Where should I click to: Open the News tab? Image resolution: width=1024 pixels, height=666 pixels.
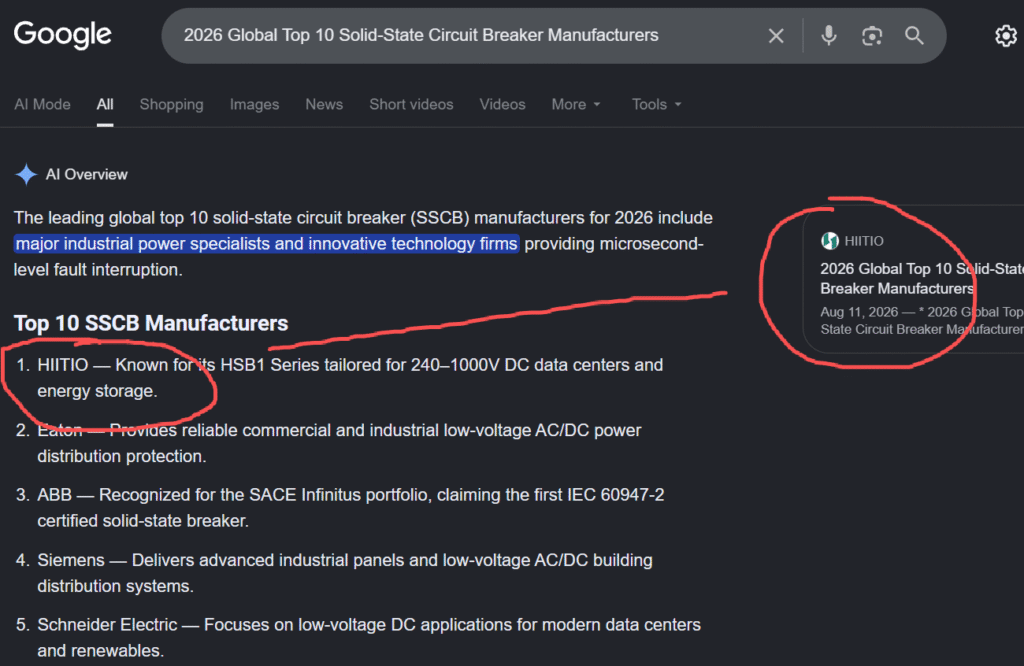point(324,104)
